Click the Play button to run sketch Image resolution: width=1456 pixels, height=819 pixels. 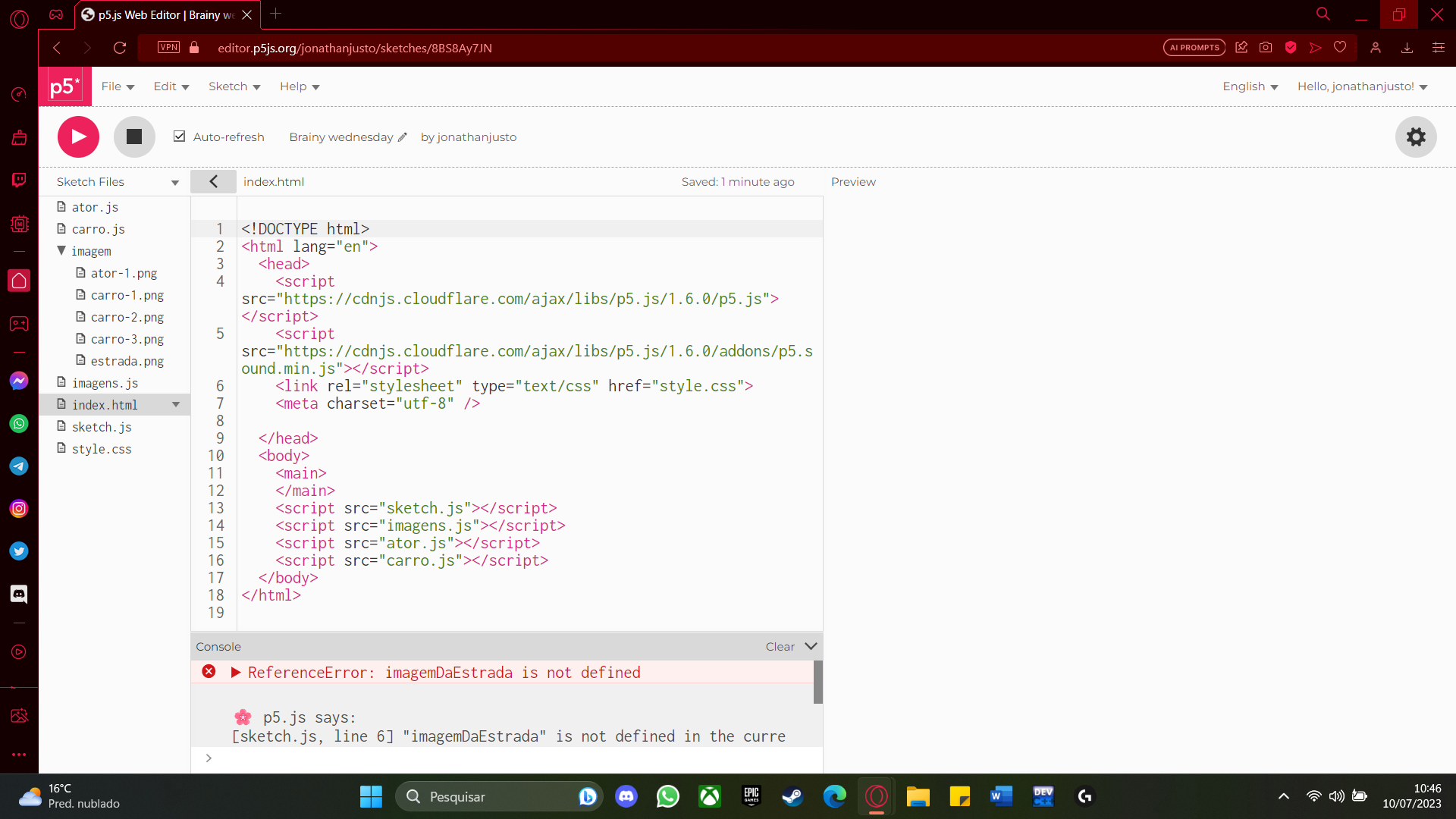pyautogui.click(x=78, y=137)
